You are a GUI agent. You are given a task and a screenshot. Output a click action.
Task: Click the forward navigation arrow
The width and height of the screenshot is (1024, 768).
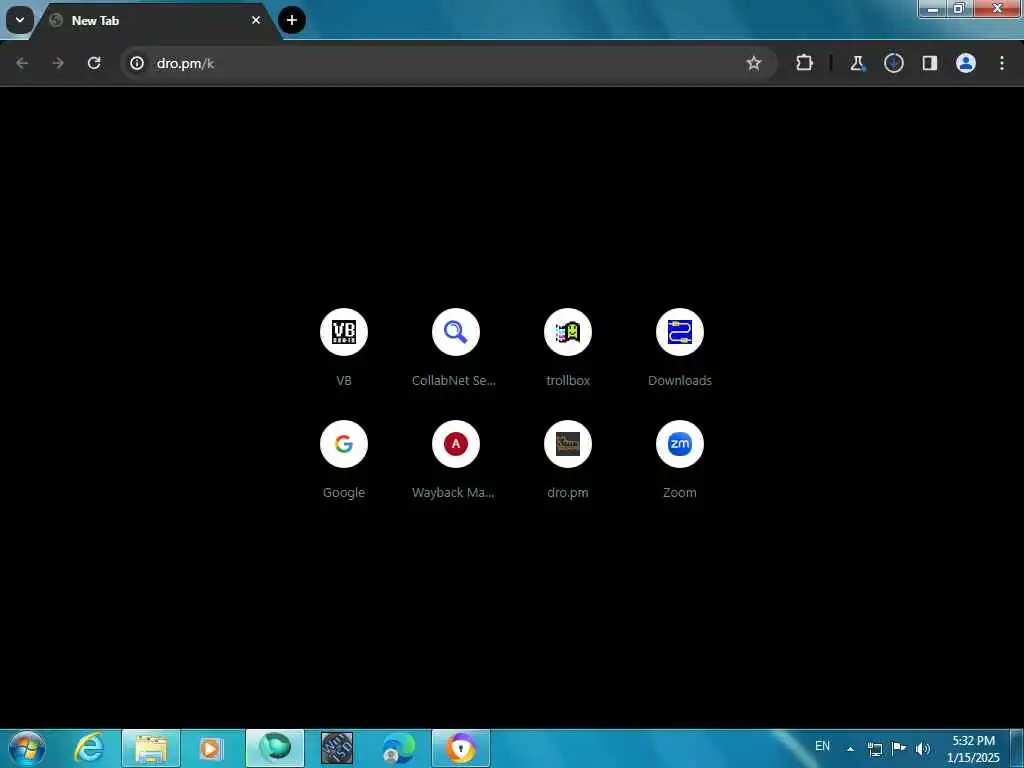58,63
